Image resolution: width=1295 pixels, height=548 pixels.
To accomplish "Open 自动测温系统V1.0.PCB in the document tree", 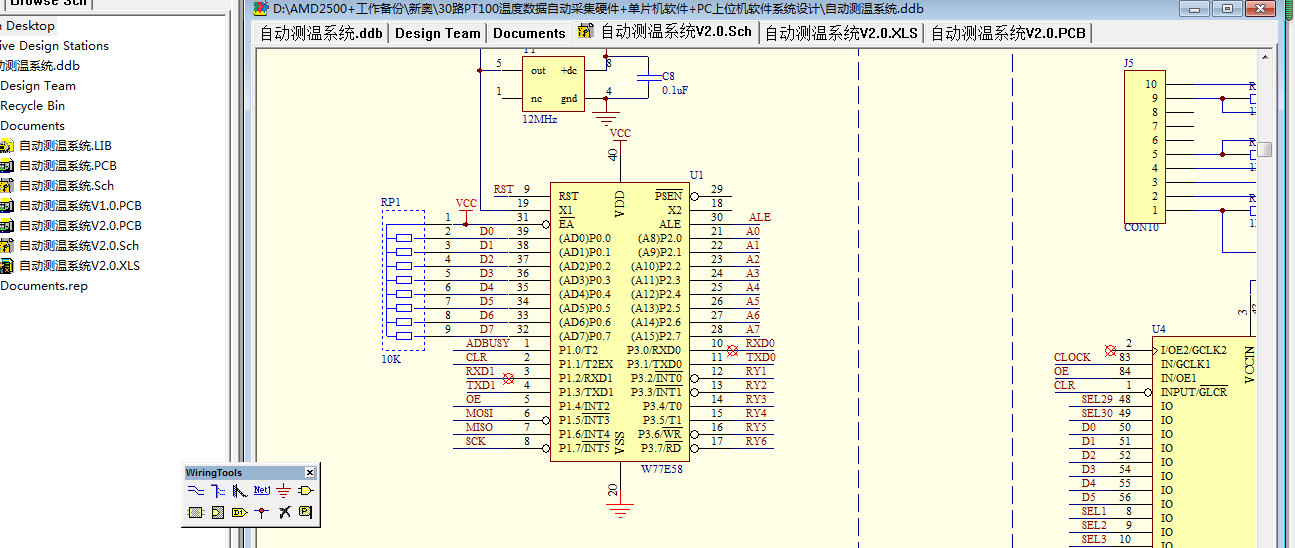I will [x=80, y=206].
